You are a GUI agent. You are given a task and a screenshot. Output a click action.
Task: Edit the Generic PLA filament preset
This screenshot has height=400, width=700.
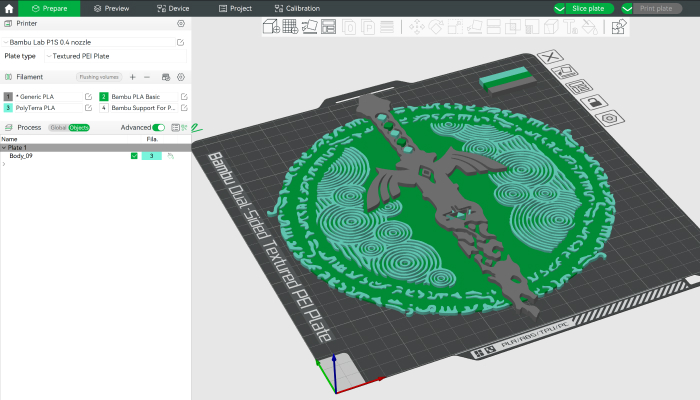88,96
